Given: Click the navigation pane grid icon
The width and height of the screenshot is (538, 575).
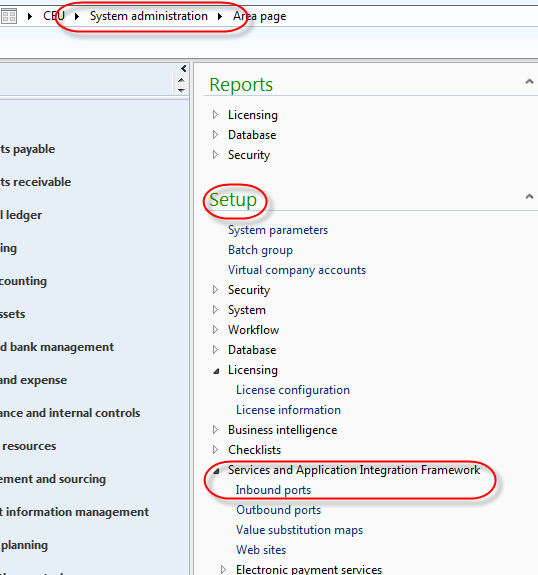Looking at the screenshot, I should [x=8, y=16].
